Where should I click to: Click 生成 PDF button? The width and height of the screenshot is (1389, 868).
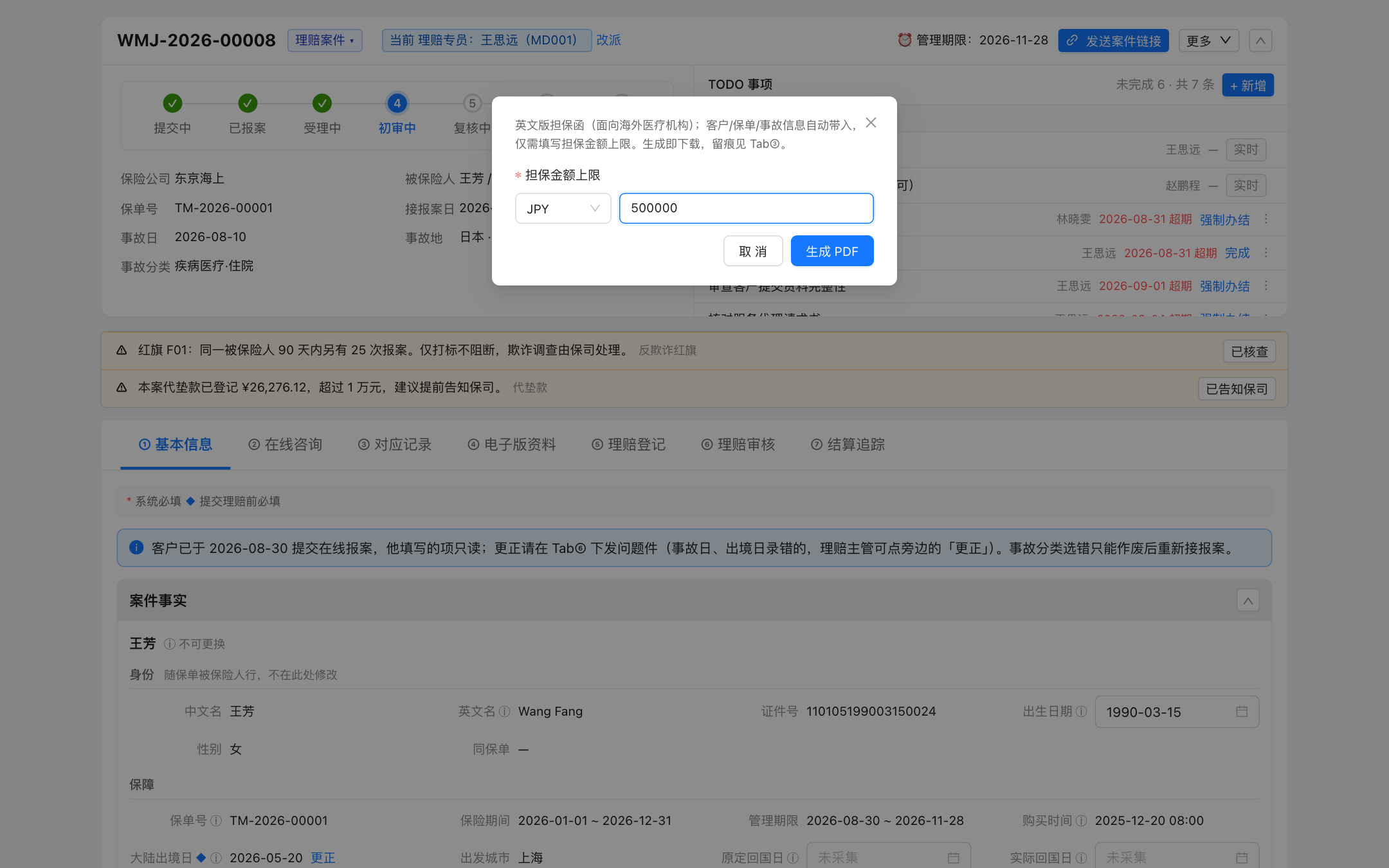click(x=831, y=251)
